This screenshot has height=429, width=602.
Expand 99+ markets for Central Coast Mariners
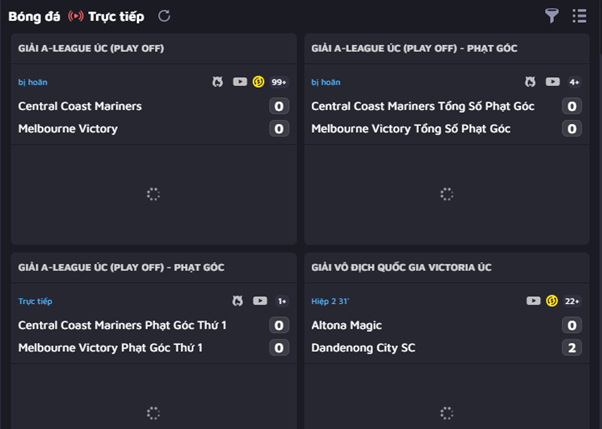click(279, 82)
